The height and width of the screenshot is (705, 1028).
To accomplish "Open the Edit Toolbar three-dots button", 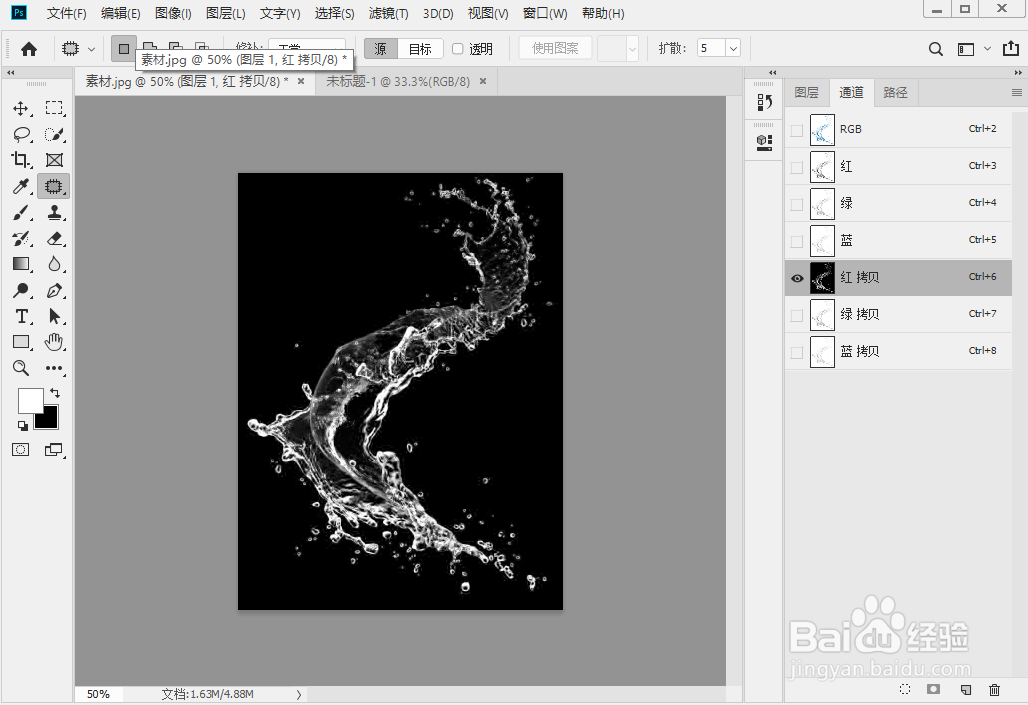I will click(x=54, y=368).
